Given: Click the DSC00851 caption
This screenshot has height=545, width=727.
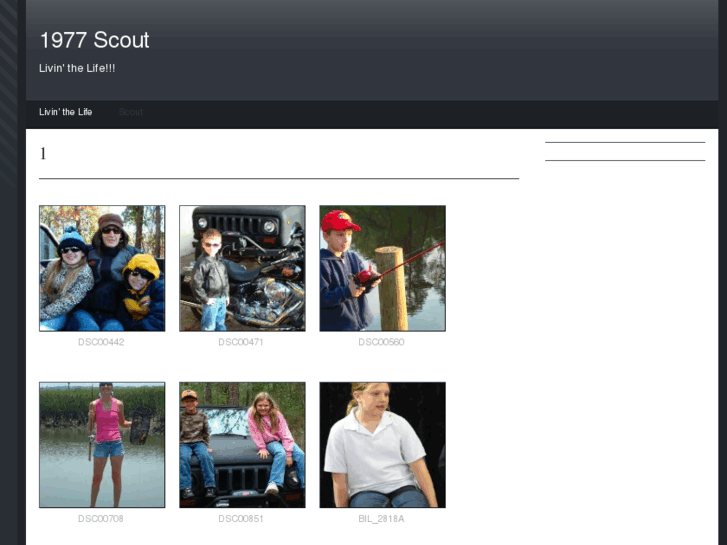Looking at the screenshot, I should point(241,519).
